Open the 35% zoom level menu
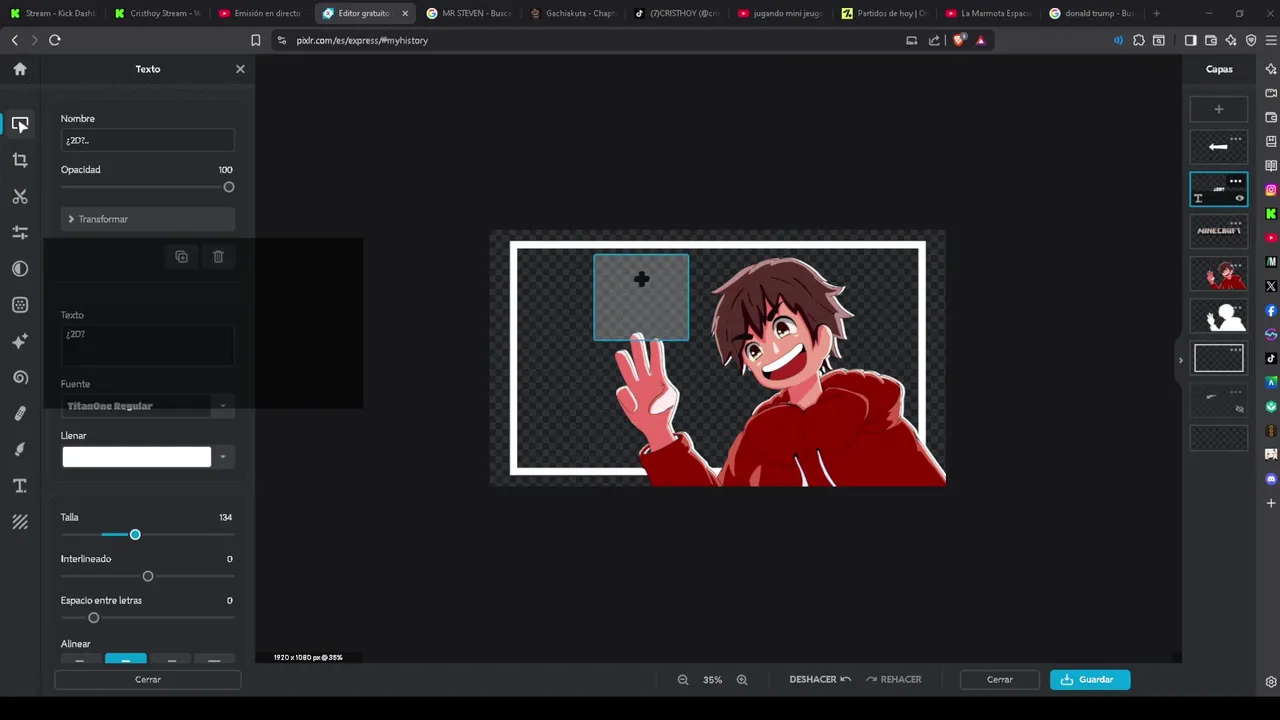The height and width of the screenshot is (720, 1280). [712, 680]
